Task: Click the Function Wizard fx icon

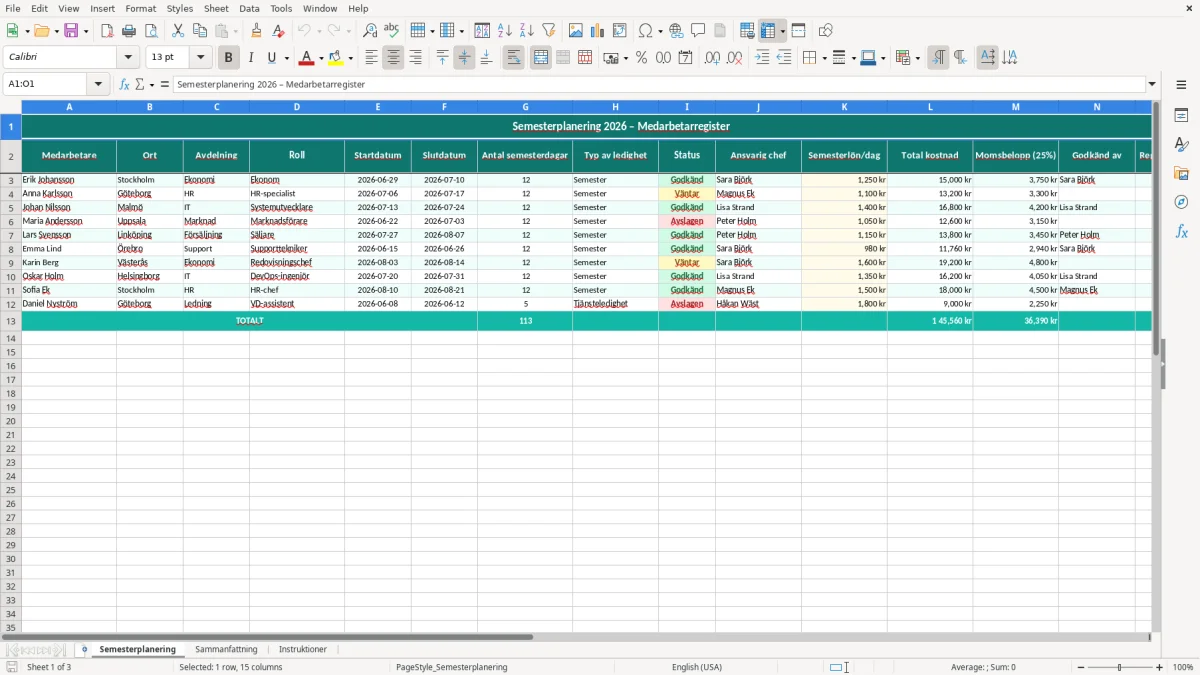Action: [125, 85]
